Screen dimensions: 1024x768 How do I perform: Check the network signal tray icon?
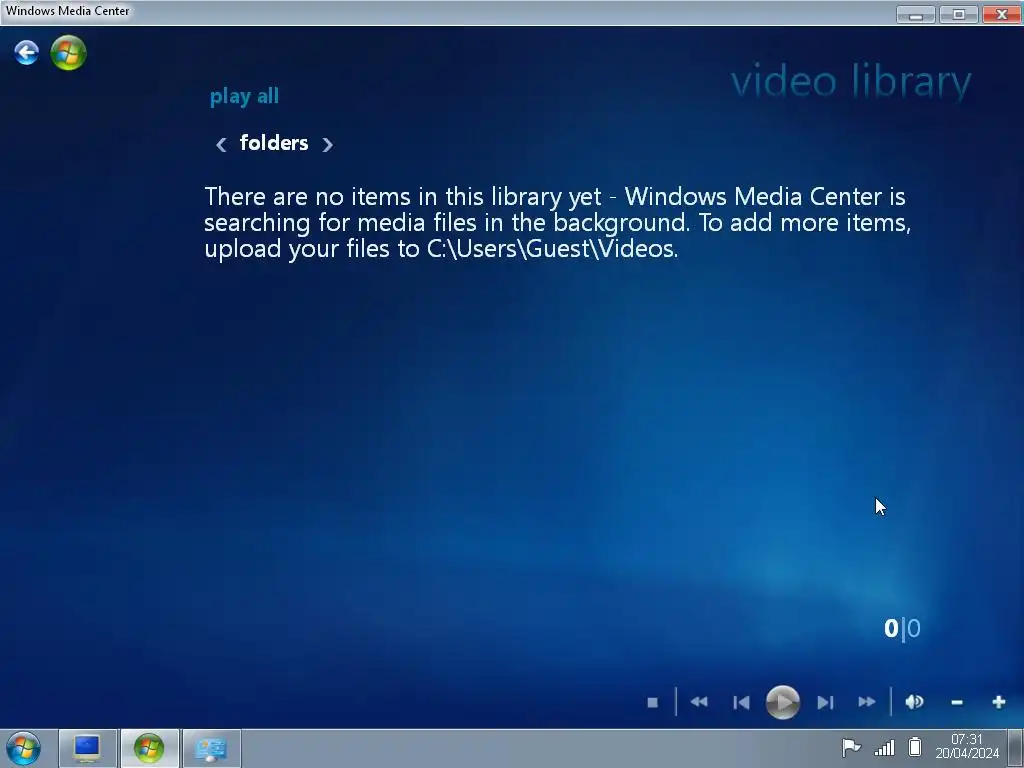[x=884, y=748]
